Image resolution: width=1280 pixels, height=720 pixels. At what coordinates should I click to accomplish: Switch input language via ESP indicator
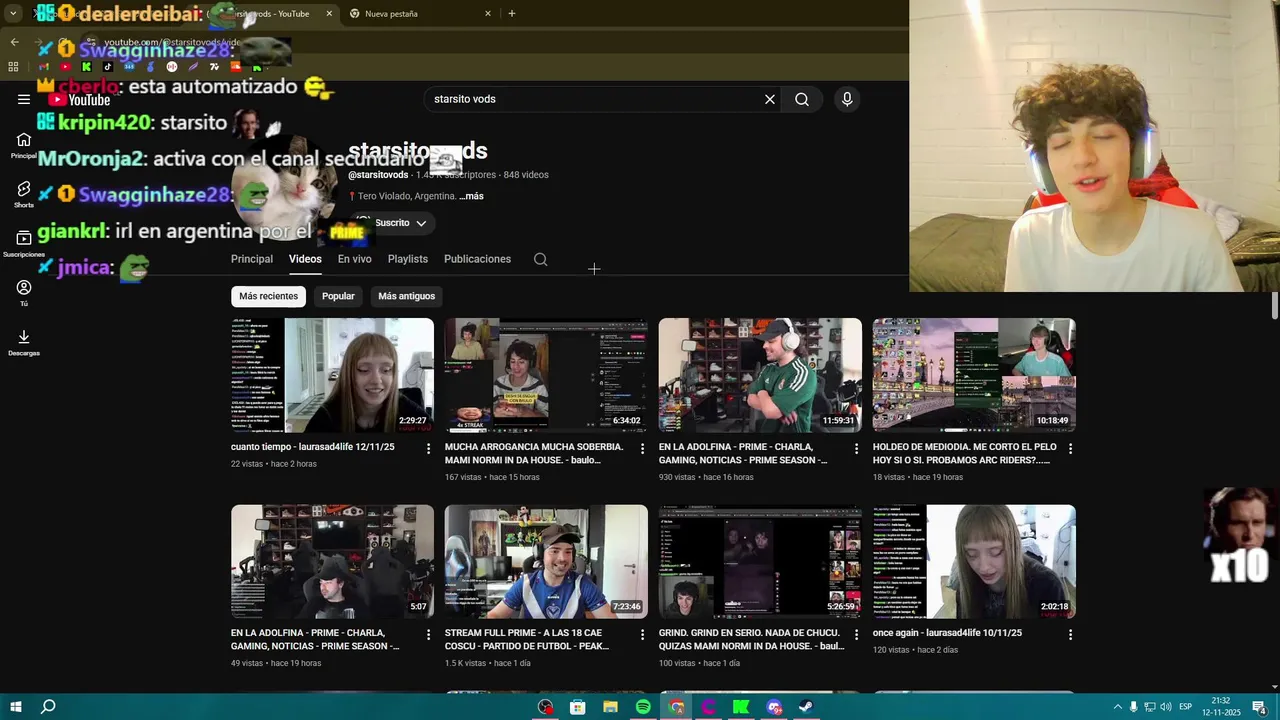[1185, 707]
